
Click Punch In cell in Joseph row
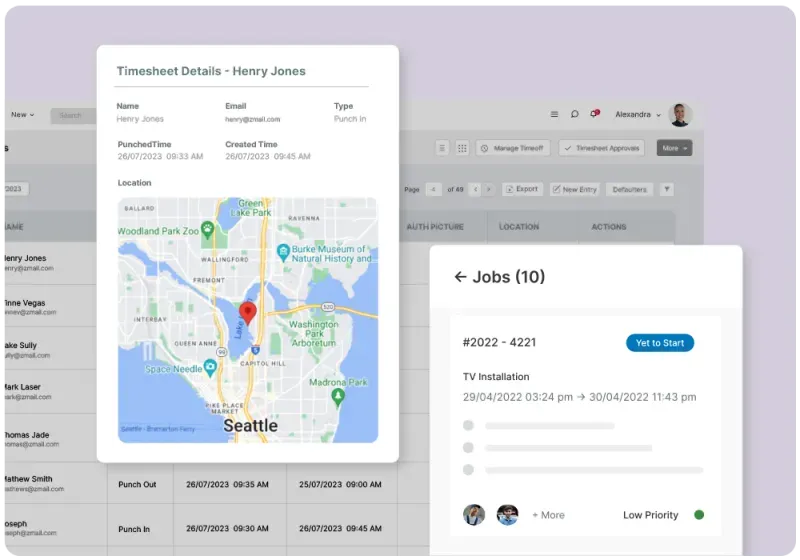(134, 529)
